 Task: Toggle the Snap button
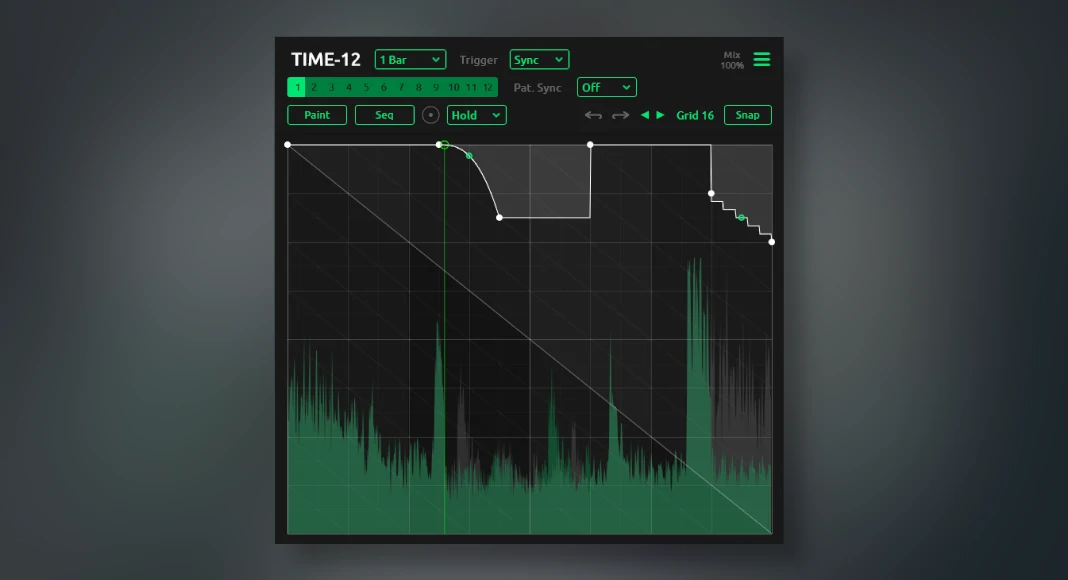coord(747,115)
